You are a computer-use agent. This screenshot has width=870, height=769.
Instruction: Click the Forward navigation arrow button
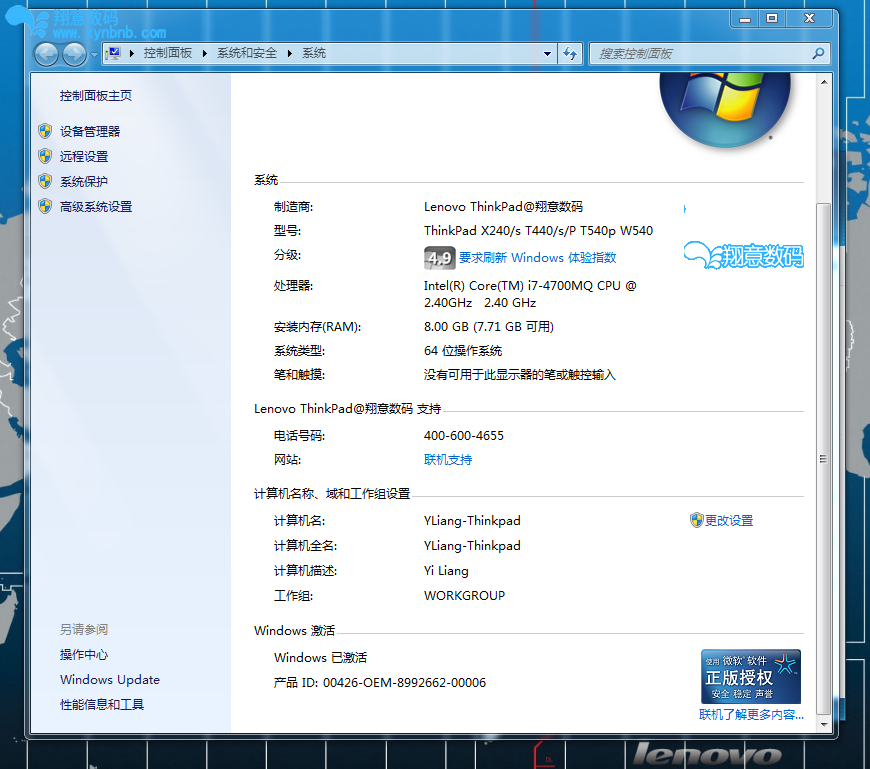point(74,54)
